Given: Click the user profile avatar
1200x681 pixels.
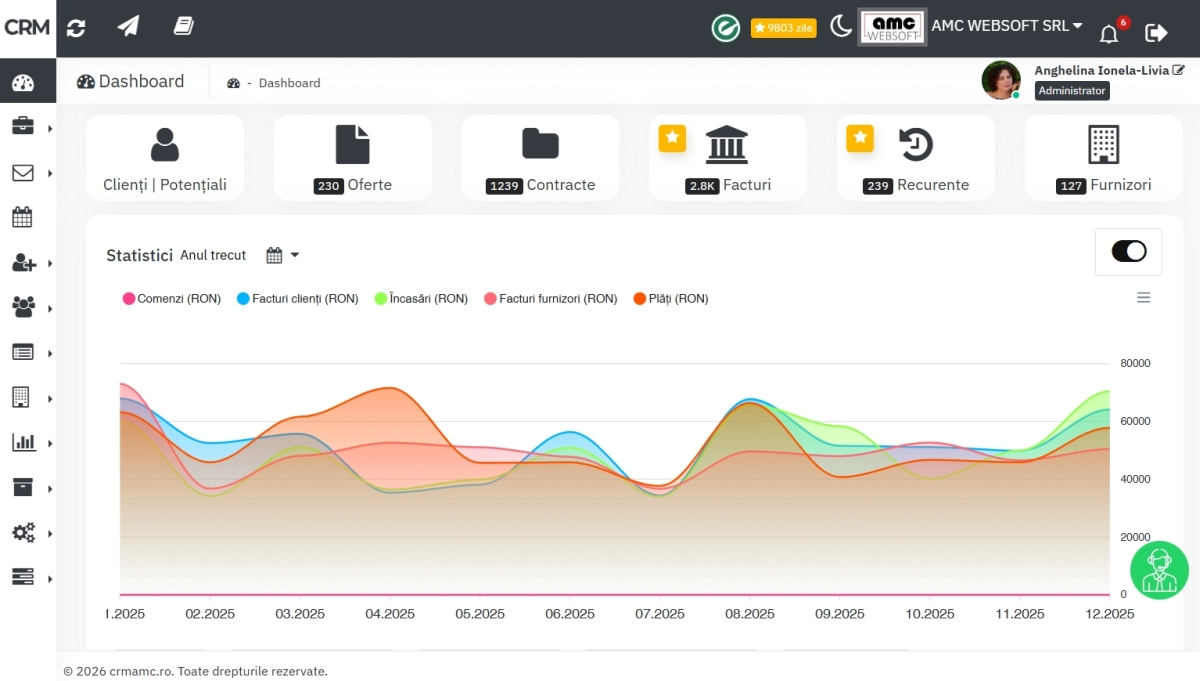Looking at the screenshot, I should (1001, 80).
